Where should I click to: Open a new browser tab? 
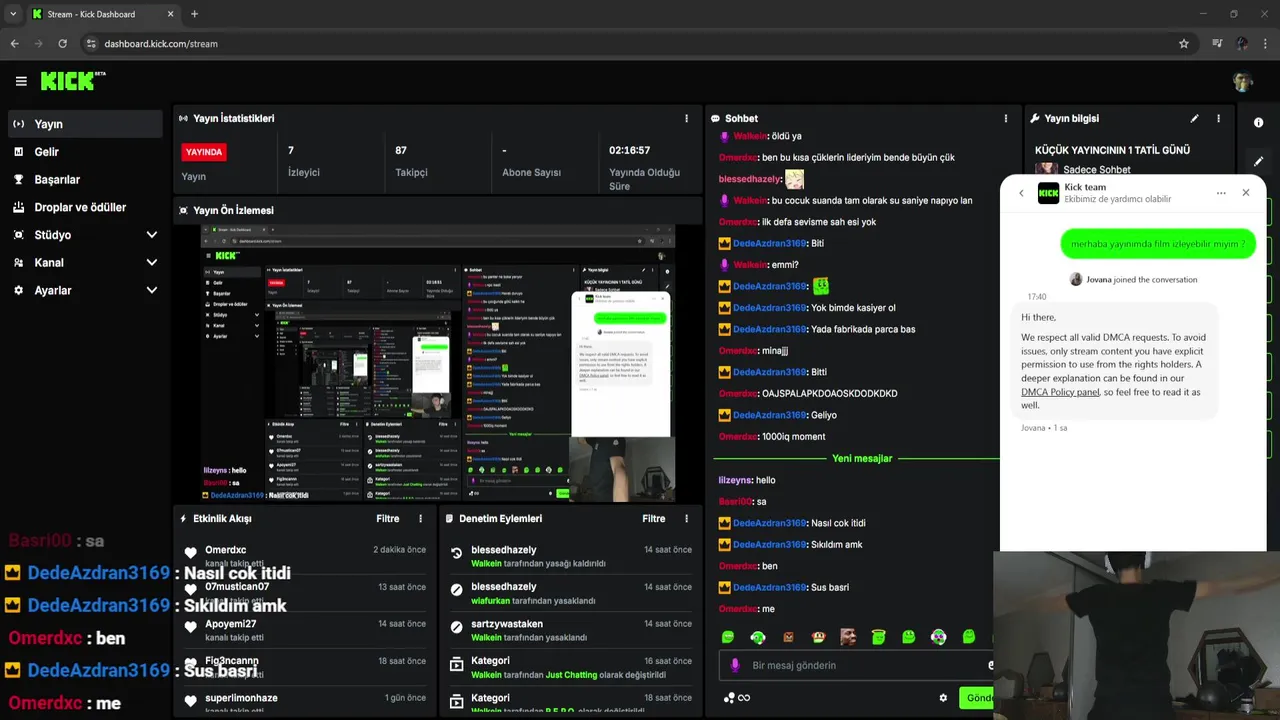[x=194, y=14]
